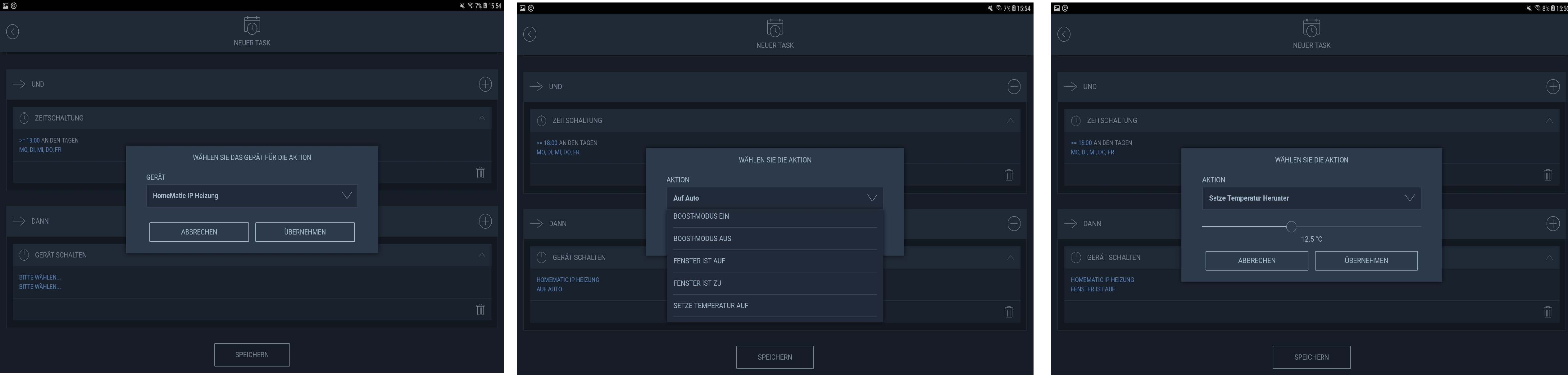Image resolution: width=1568 pixels, height=378 pixels.
Task: Click the Zeitschaltung clock icon in middle screenshot
Action: click(x=542, y=121)
